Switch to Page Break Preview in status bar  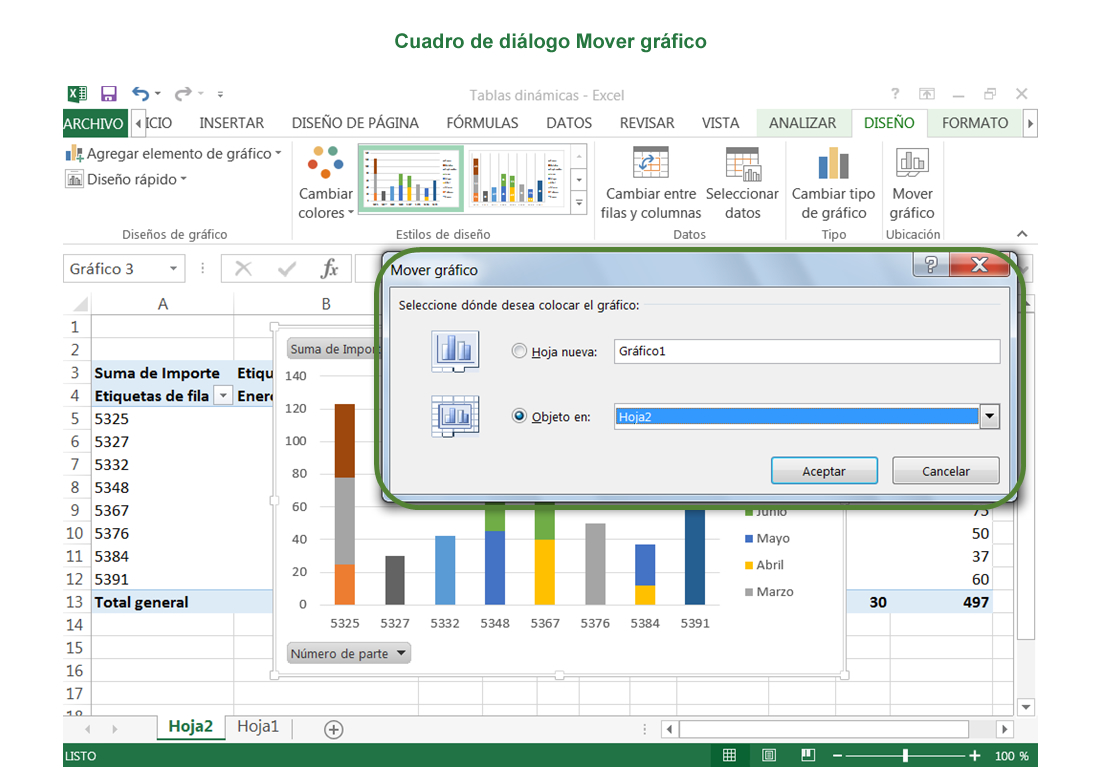[x=808, y=755]
